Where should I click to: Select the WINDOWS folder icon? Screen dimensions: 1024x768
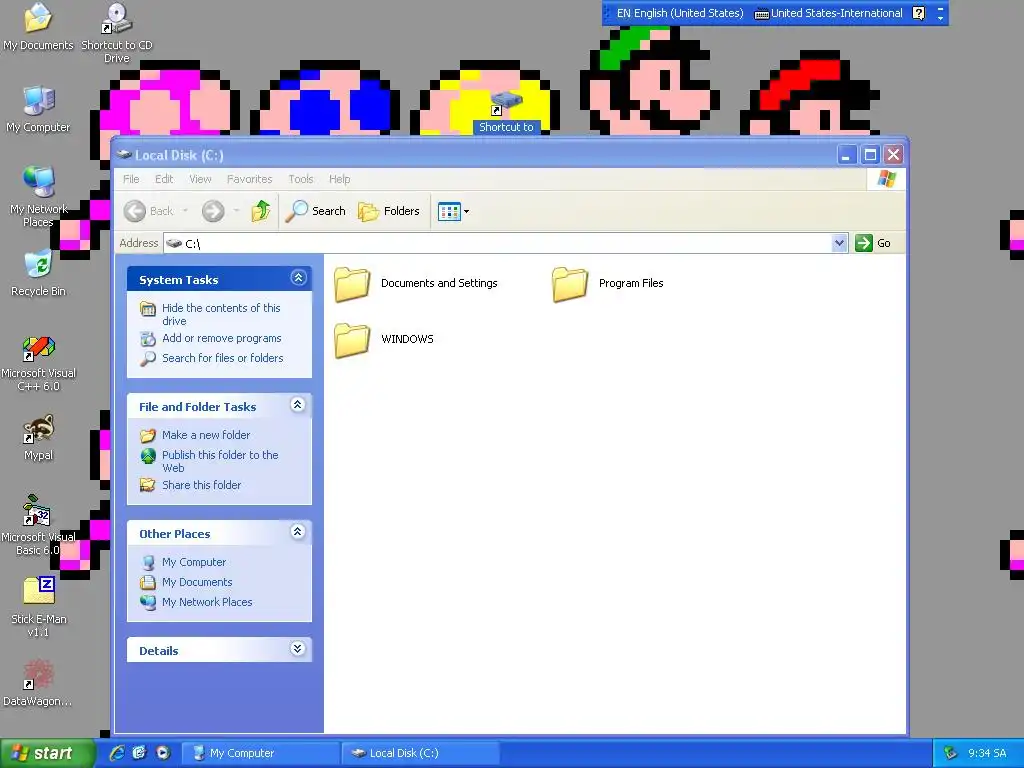352,340
